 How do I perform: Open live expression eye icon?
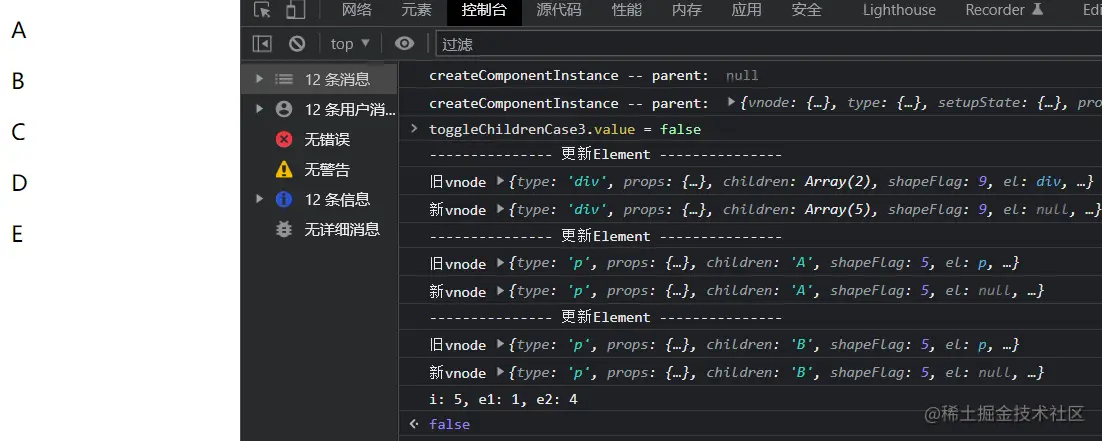(x=404, y=44)
